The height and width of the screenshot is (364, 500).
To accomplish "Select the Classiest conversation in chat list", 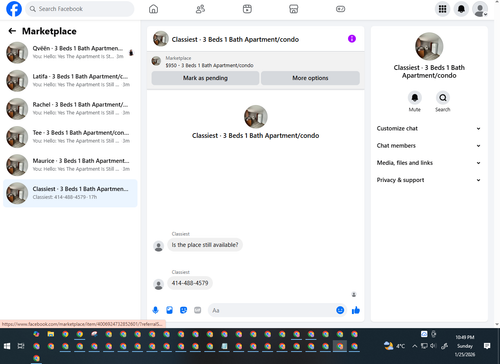I will pos(70,193).
